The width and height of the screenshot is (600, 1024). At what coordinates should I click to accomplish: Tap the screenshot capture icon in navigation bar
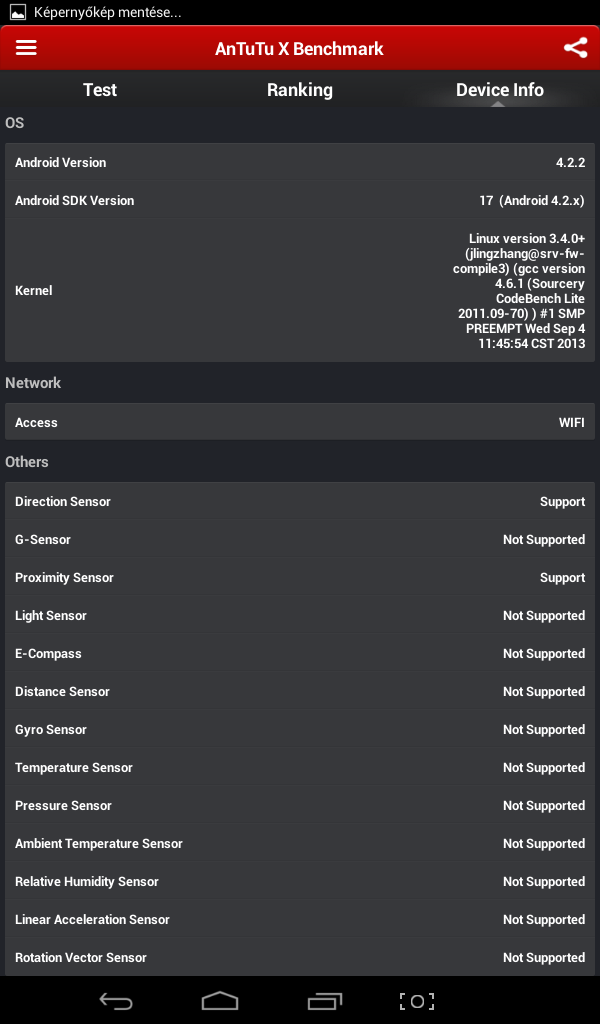pyautogui.click(x=417, y=1001)
